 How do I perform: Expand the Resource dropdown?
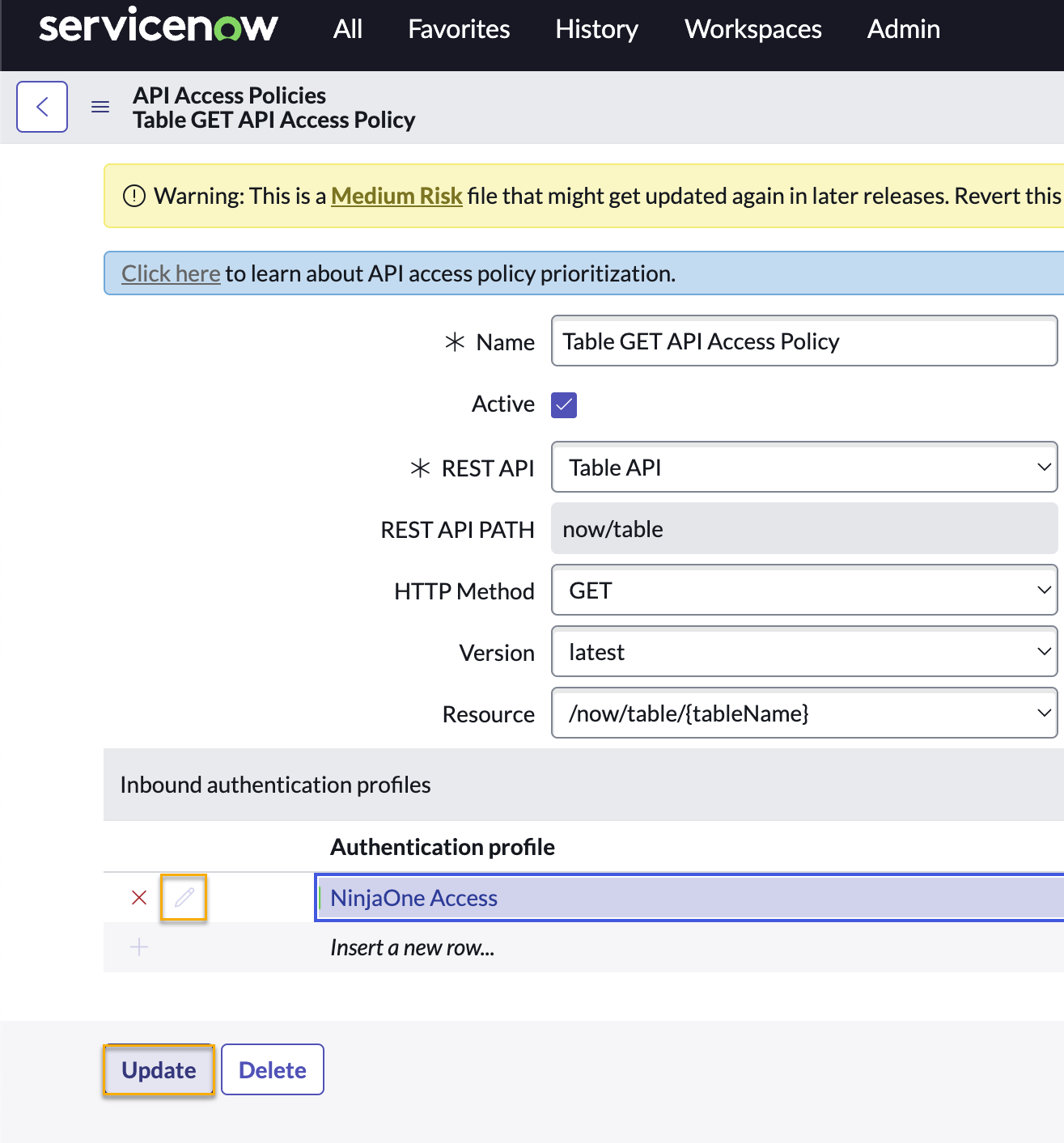(803, 713)
